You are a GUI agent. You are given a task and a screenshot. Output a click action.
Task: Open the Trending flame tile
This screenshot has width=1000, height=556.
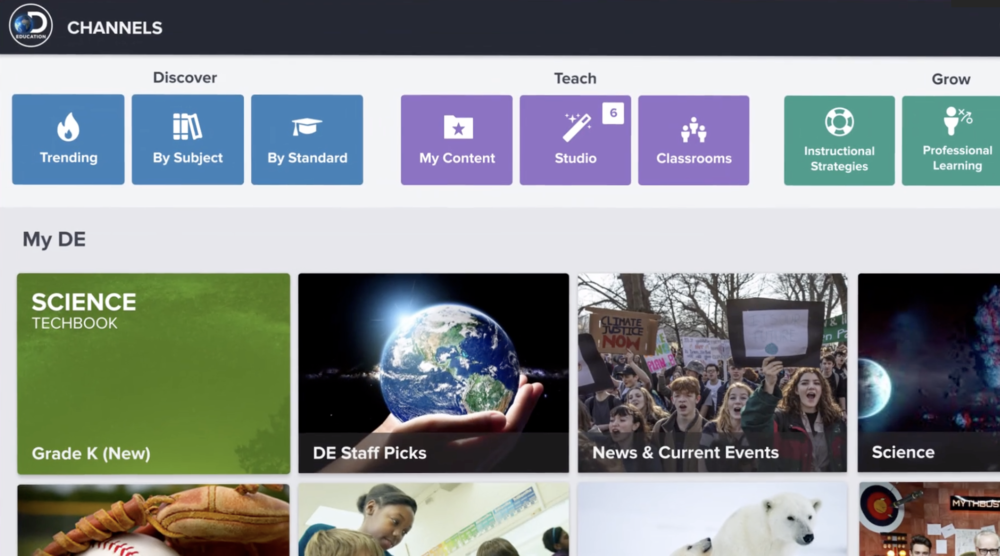coord(68,140)
